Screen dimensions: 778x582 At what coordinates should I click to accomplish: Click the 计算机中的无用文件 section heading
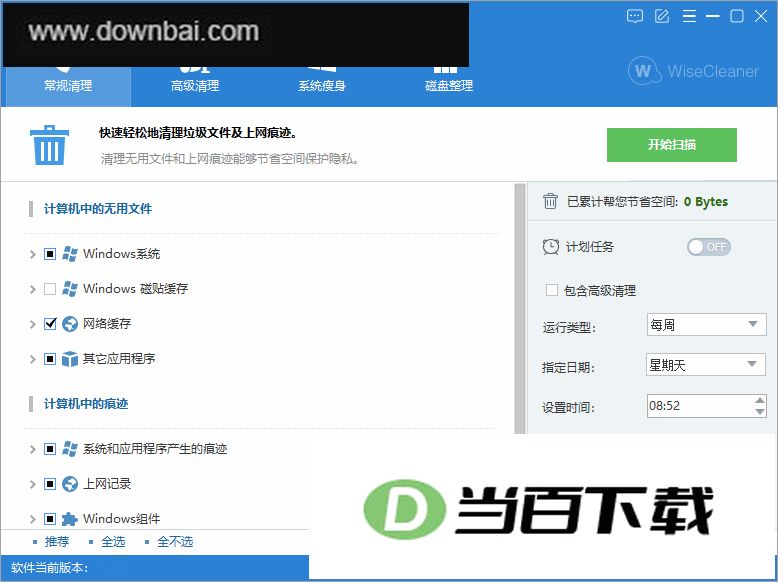[98, 209]
